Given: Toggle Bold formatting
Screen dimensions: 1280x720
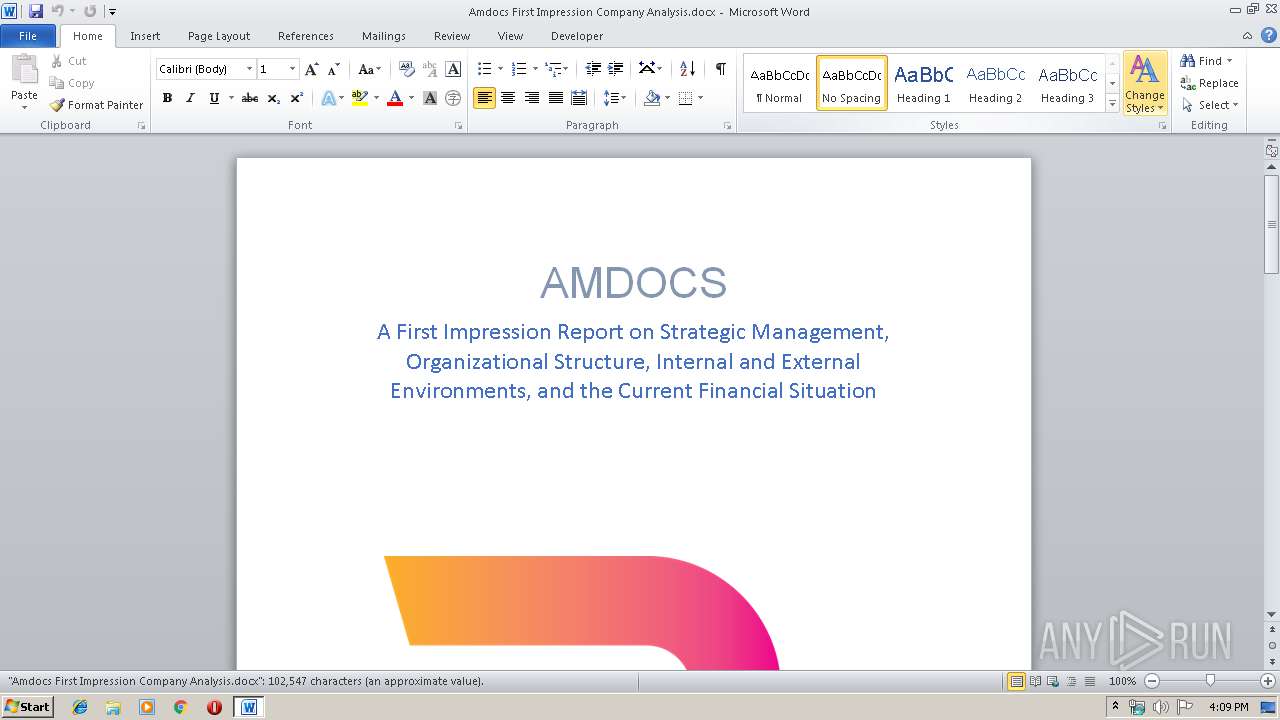Looking at the screenshot, I should pyautogui.click(x=167, y=98).
